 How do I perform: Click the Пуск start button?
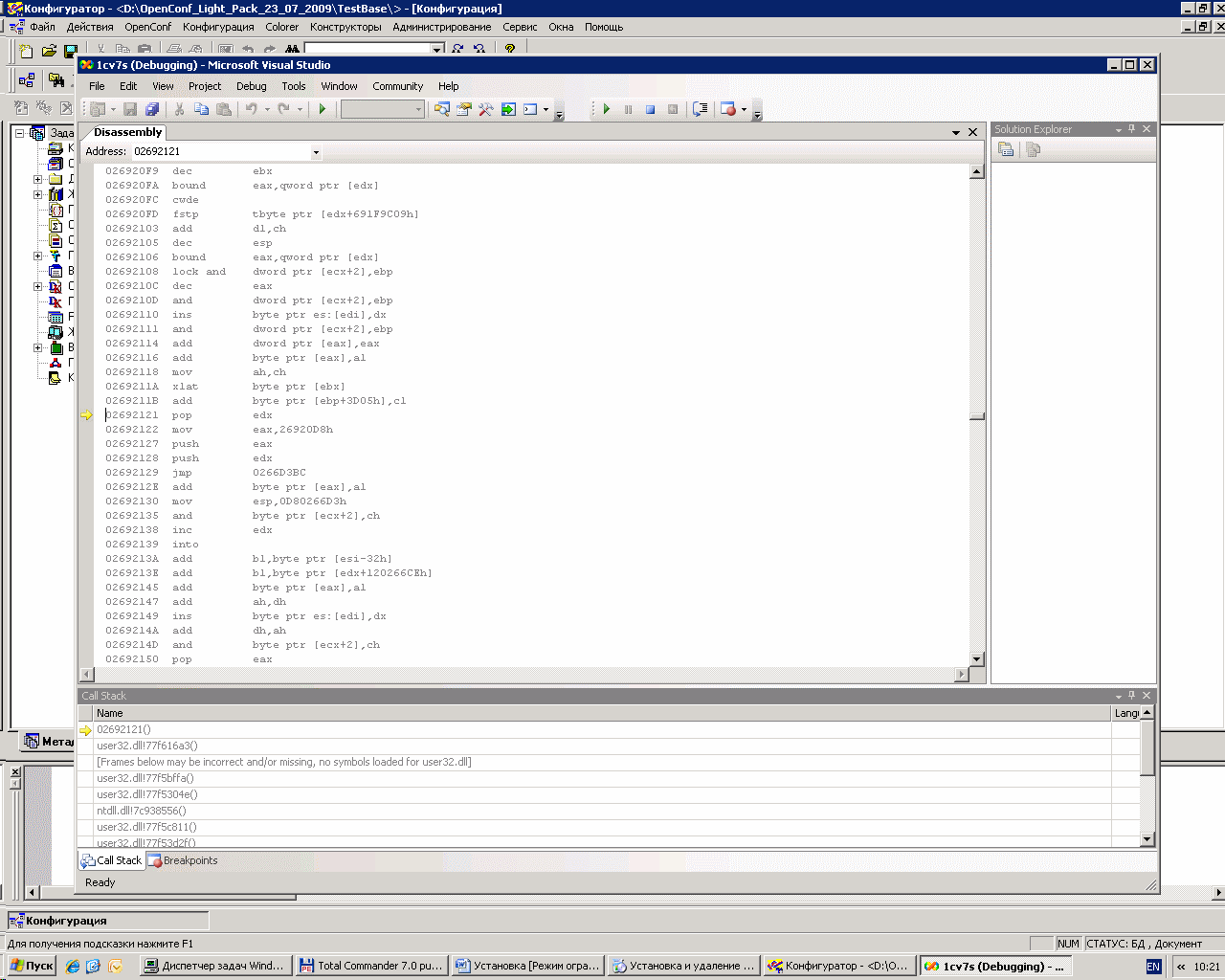click(31, 966)
